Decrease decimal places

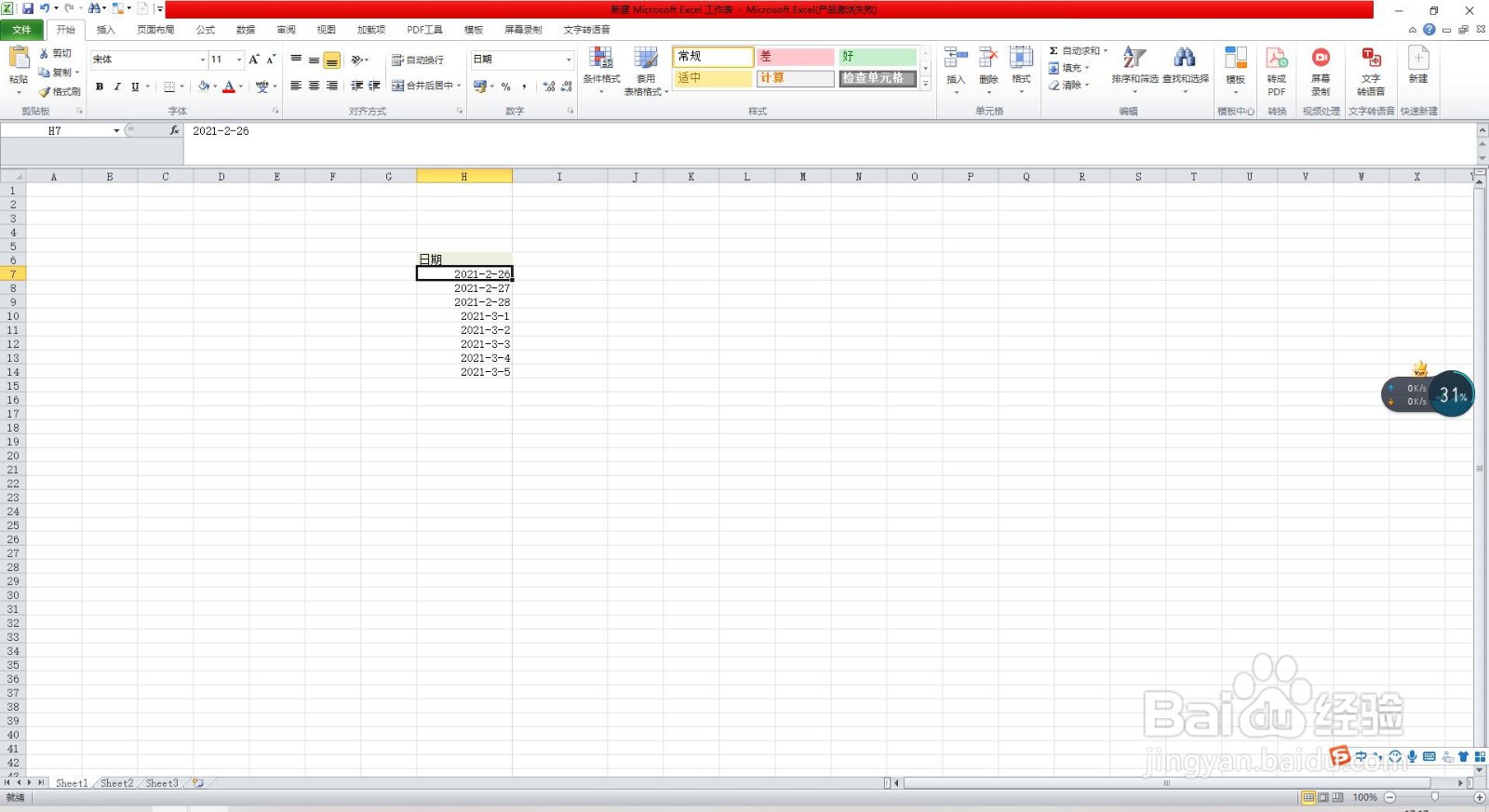coord(567,87)
